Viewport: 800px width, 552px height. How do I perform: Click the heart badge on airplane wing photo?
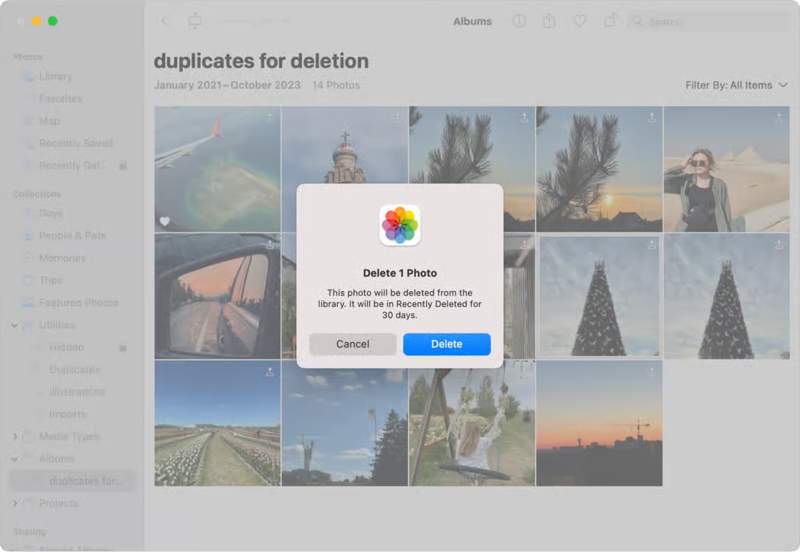165,221
